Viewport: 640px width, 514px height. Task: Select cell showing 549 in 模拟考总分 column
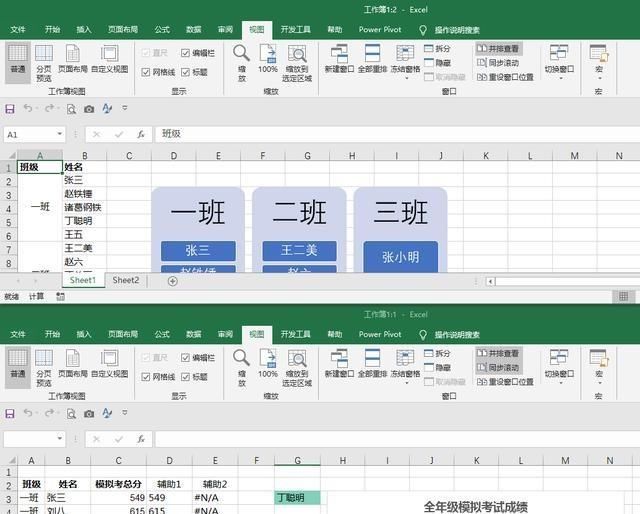coord(118,498)
